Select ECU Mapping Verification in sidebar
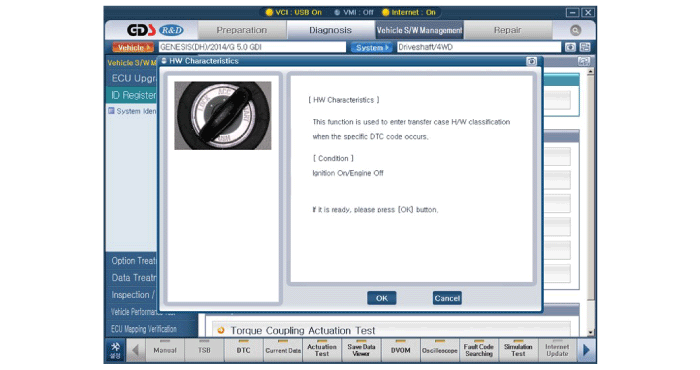700x370 pixels. (x=144, y=329)
